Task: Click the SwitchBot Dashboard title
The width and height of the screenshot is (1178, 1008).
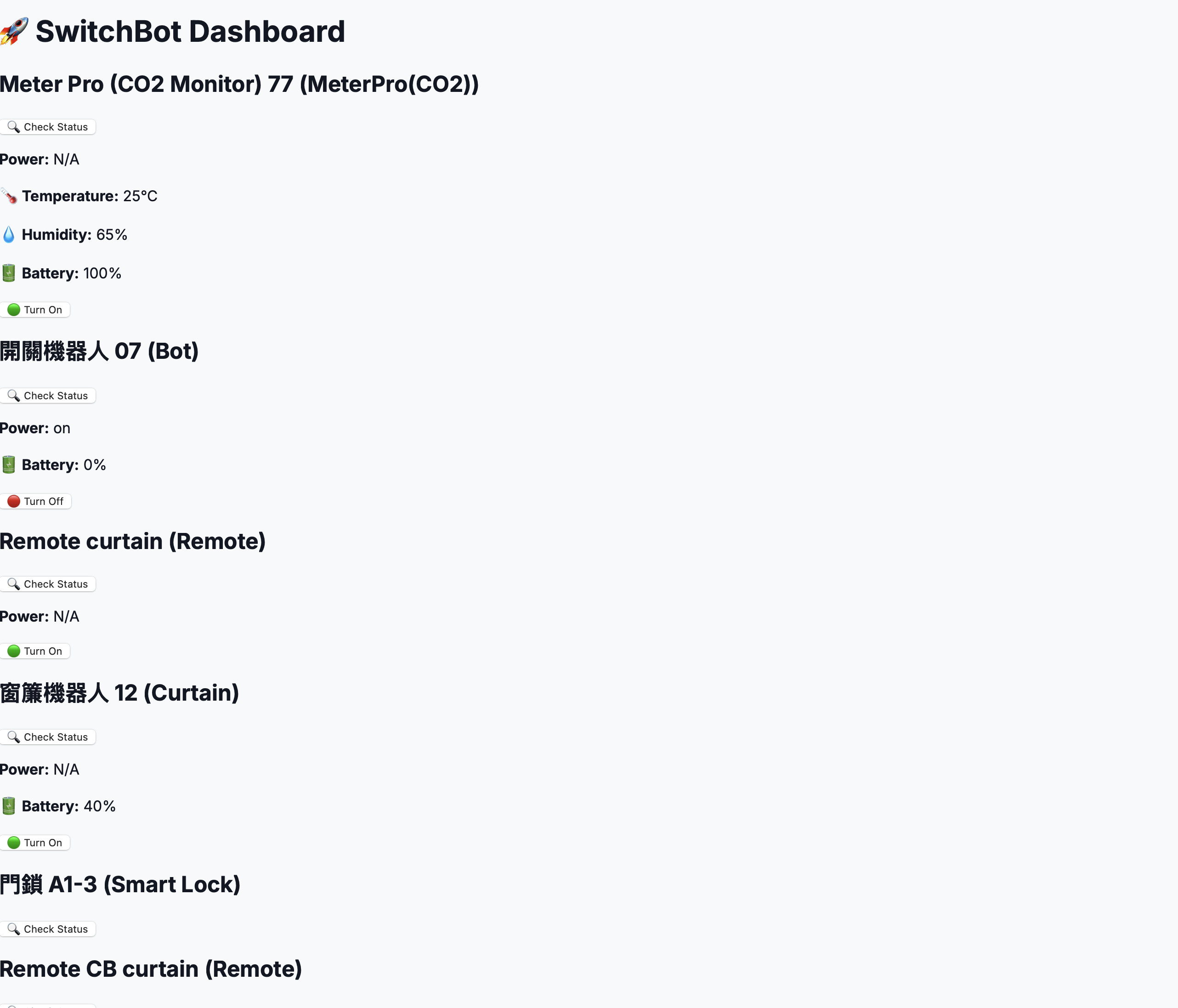Action: tap(190, 31)
